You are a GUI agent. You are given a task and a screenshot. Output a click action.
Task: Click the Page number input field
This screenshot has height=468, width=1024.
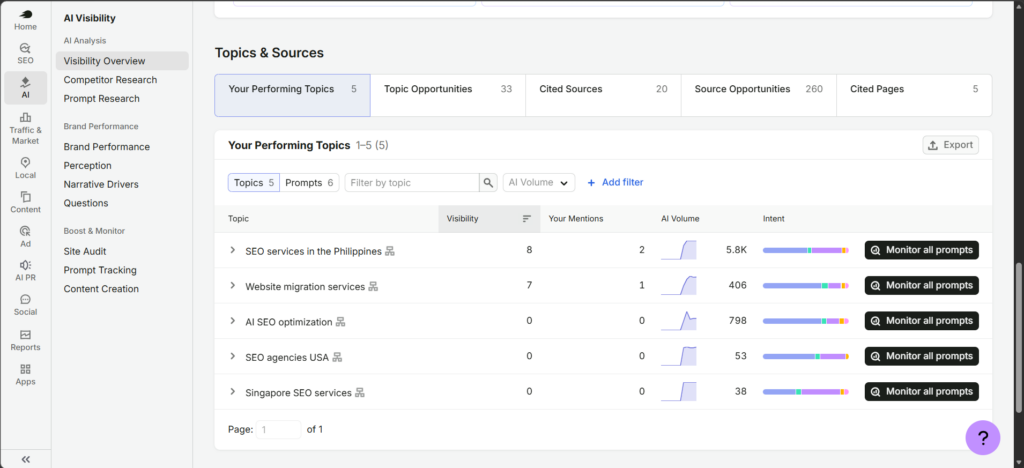[x=278, y=429]
